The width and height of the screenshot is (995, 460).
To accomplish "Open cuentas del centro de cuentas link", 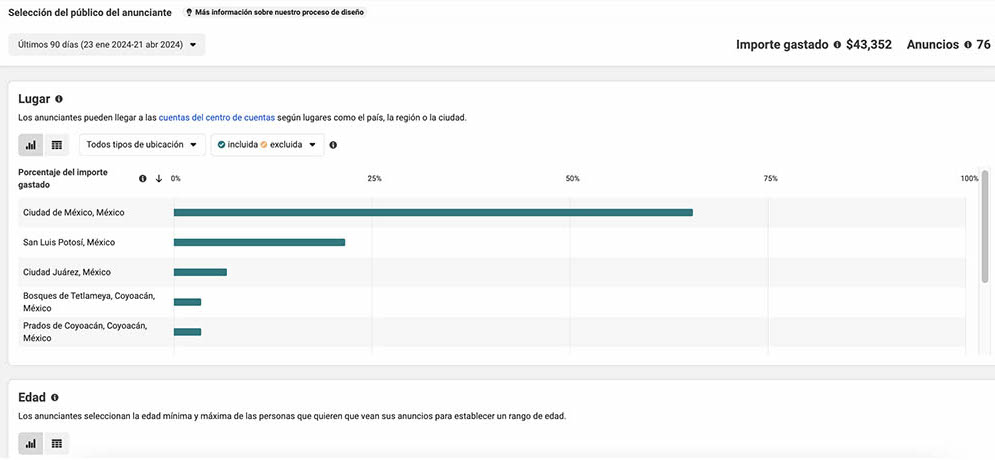I will coord(217,117).
